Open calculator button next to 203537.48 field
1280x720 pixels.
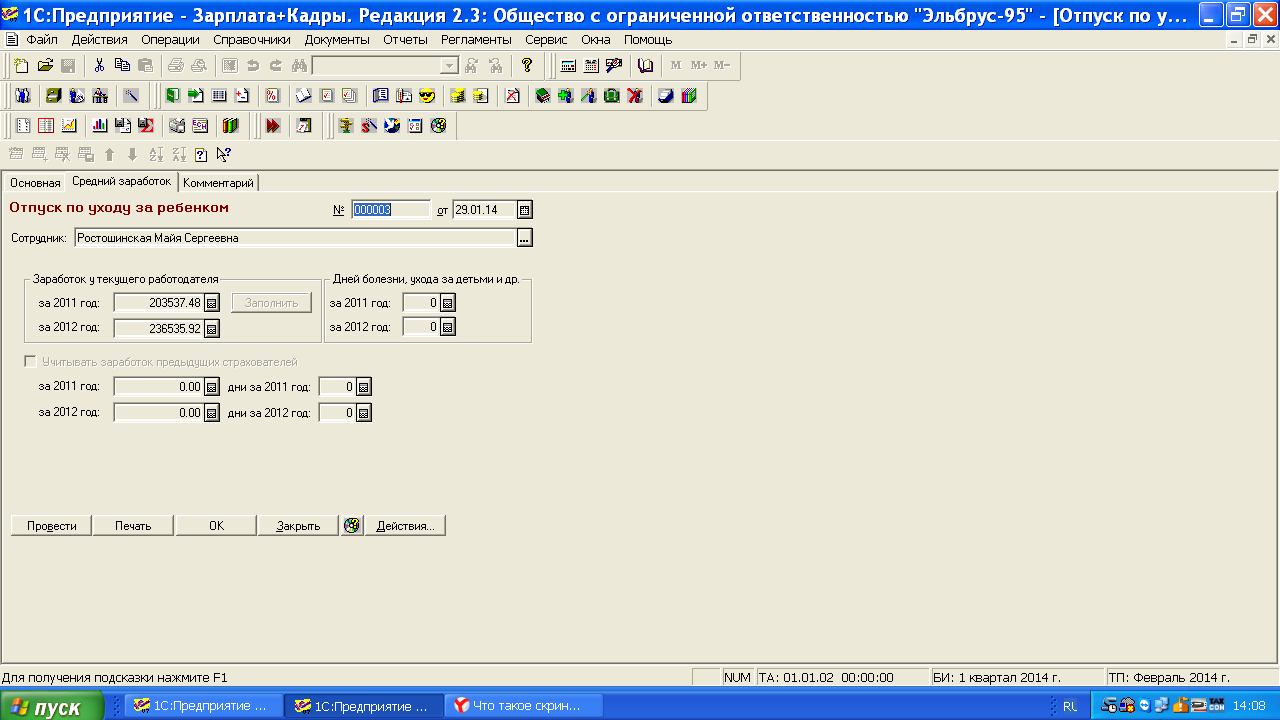211,303
